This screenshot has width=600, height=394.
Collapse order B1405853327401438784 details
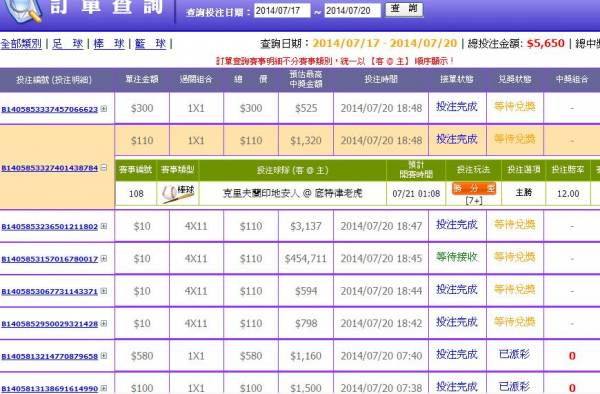pyautogui.click(x=104, y=168)
